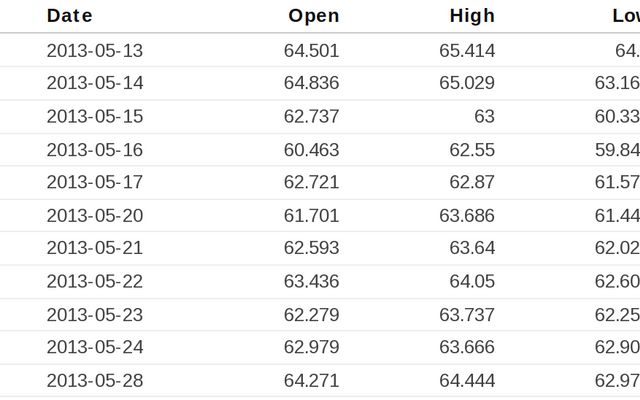Click the Open column header
Screen dimensions: 640x400
coord(313,16)
